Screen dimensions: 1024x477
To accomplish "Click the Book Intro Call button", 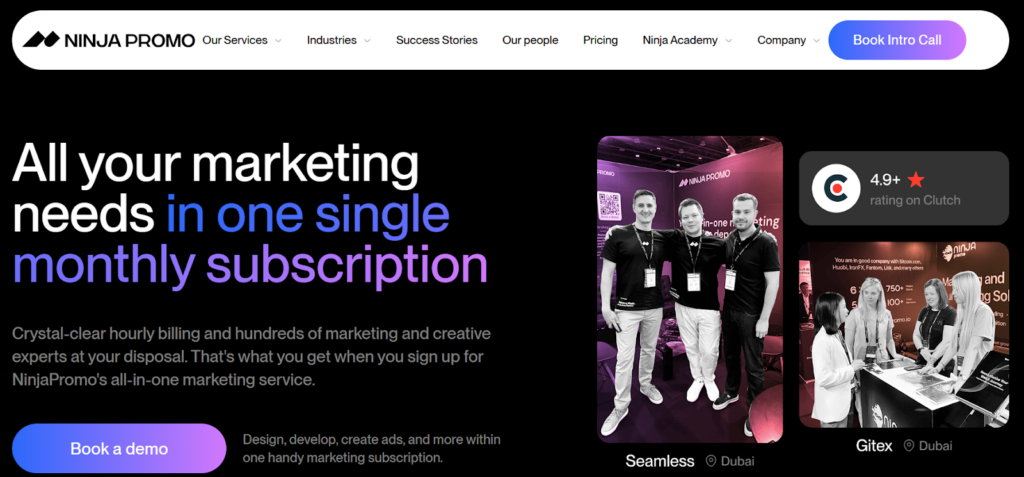I will point(897,40).
